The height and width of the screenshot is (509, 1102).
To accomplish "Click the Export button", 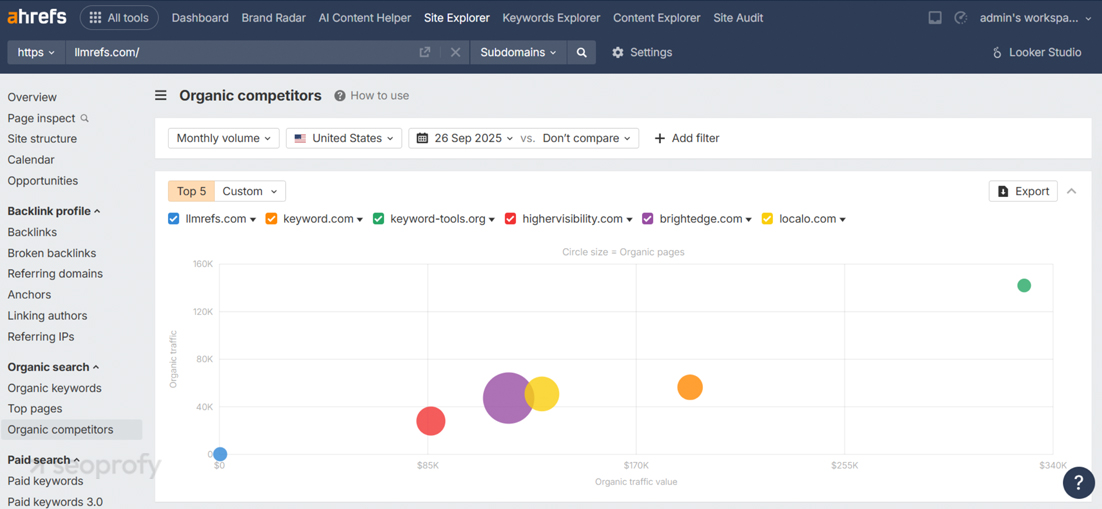I will coord(1023,191).
